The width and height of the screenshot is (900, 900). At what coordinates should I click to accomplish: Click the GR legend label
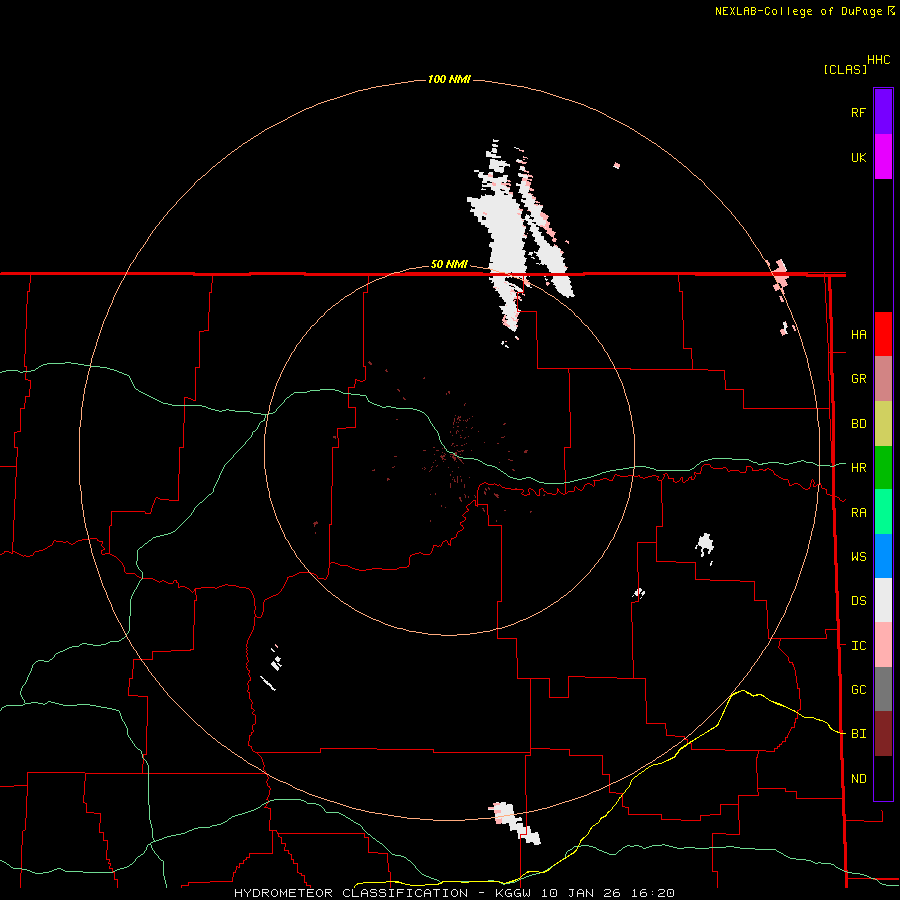[x=858, y=379]
